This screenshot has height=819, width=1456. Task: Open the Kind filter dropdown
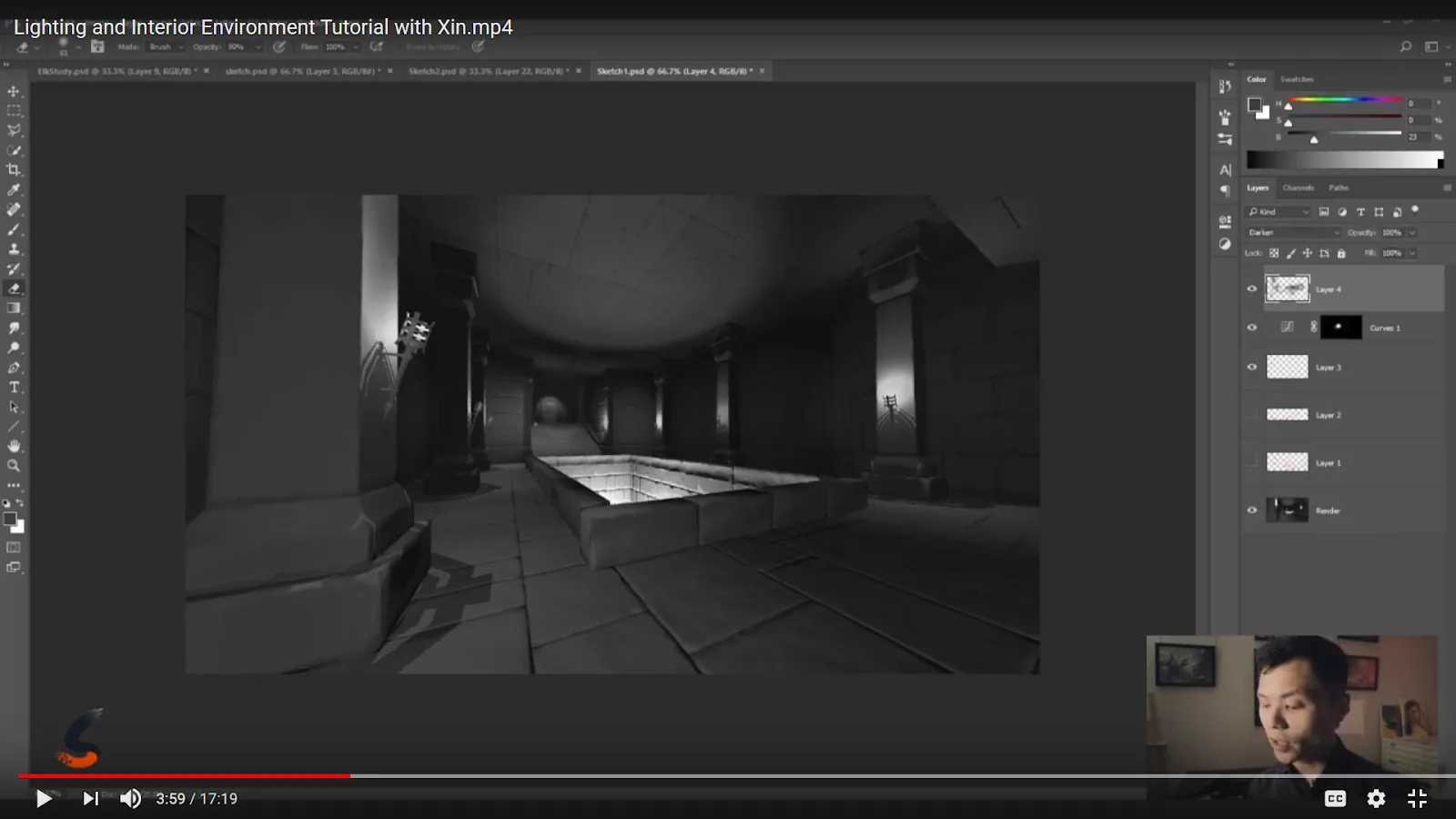pyautogui.click(x=1278, y=212)
